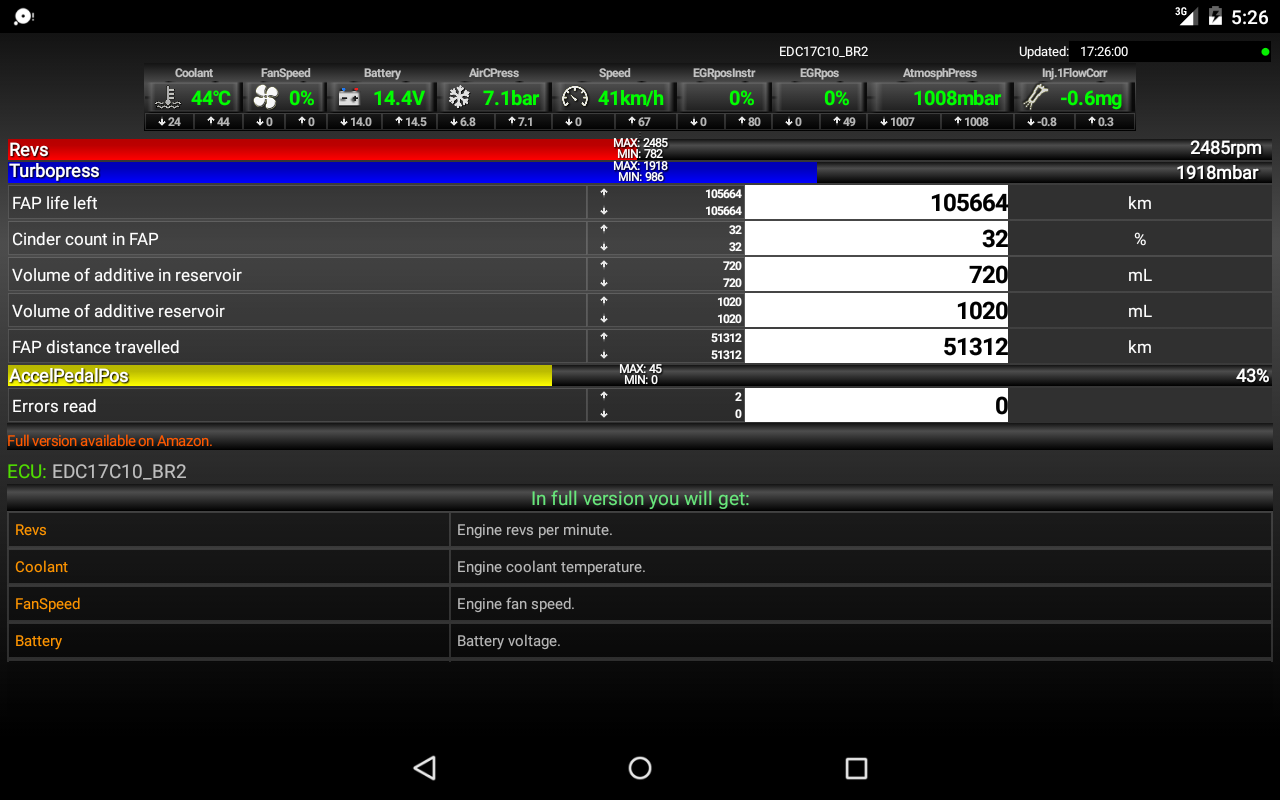Viewport: 1280px width, 800px height.
Task: Tap the 7.1bar air conditioning pressure reading
Action: [x=511, y=98]
